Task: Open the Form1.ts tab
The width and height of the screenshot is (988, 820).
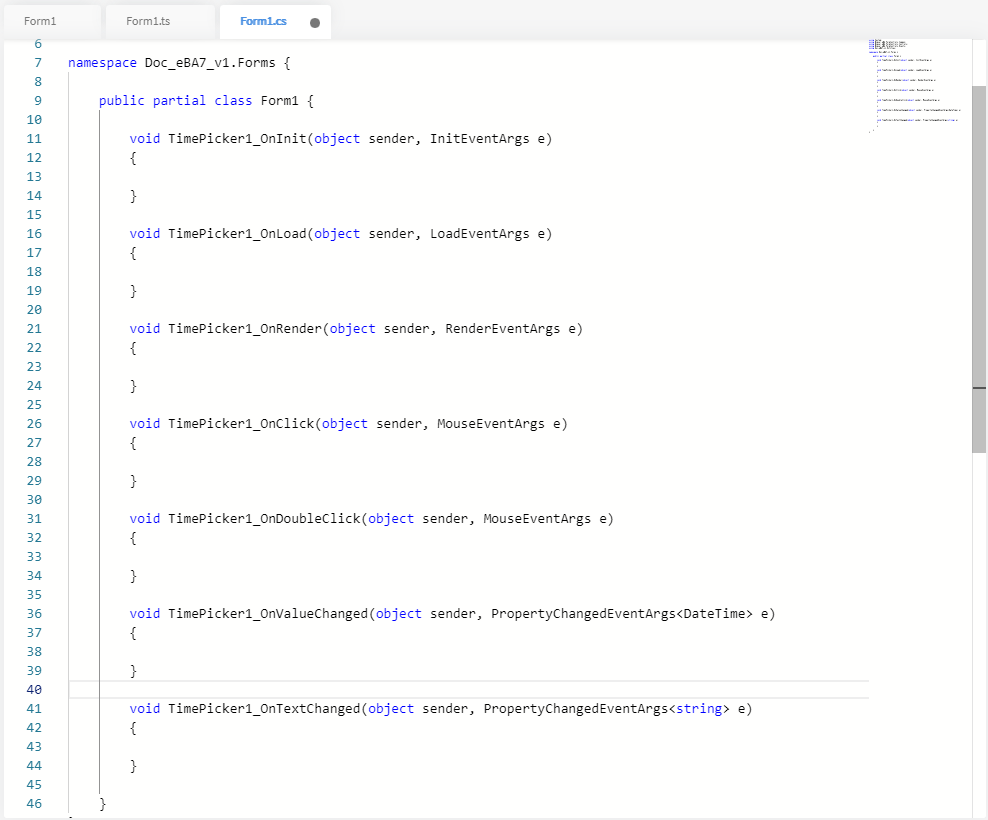Action: coord(149,21)
